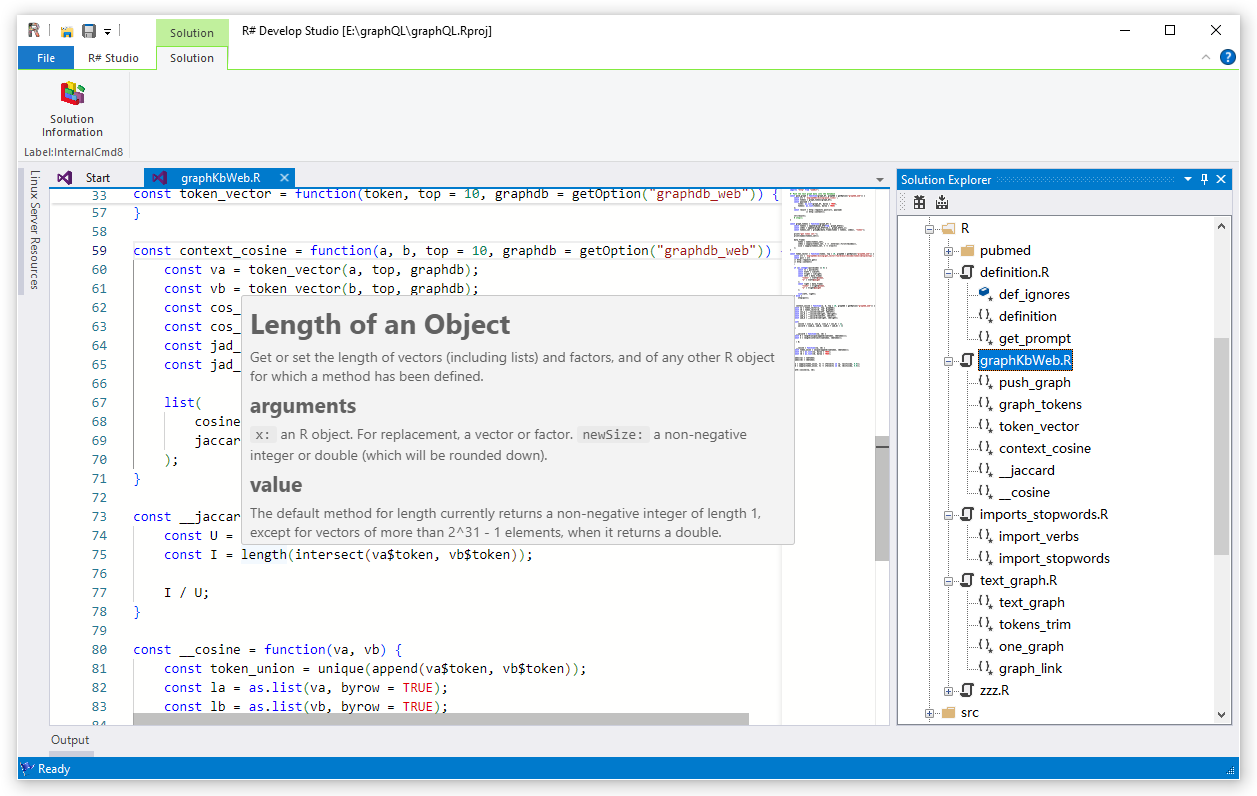Viewport: 1257px width, 796px height.
Task: Click the first Solution Explorer toolbar icon
Action: 919,202
